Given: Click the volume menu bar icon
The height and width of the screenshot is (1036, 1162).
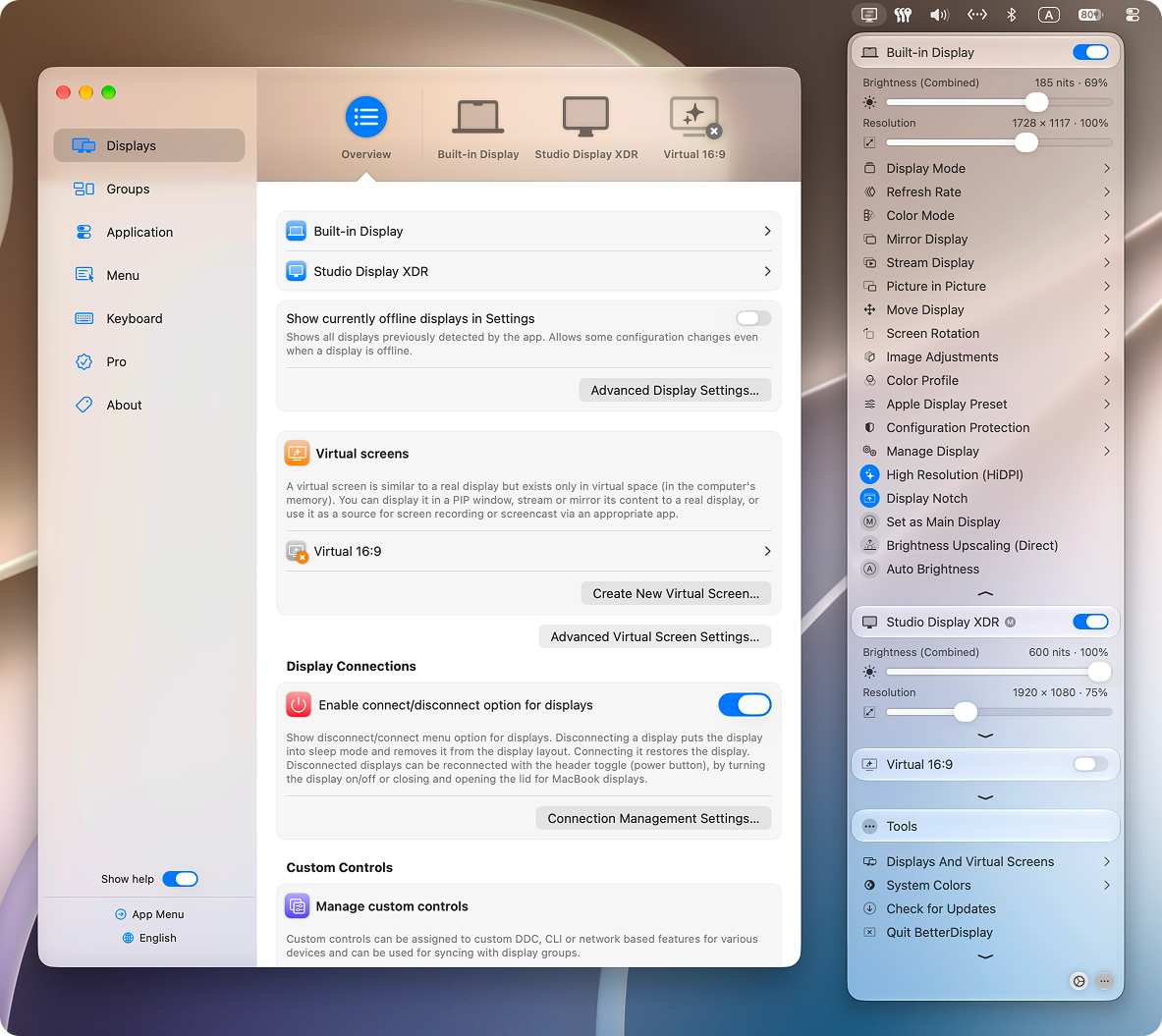Looking at the screenshot, I should coord(940,15).
